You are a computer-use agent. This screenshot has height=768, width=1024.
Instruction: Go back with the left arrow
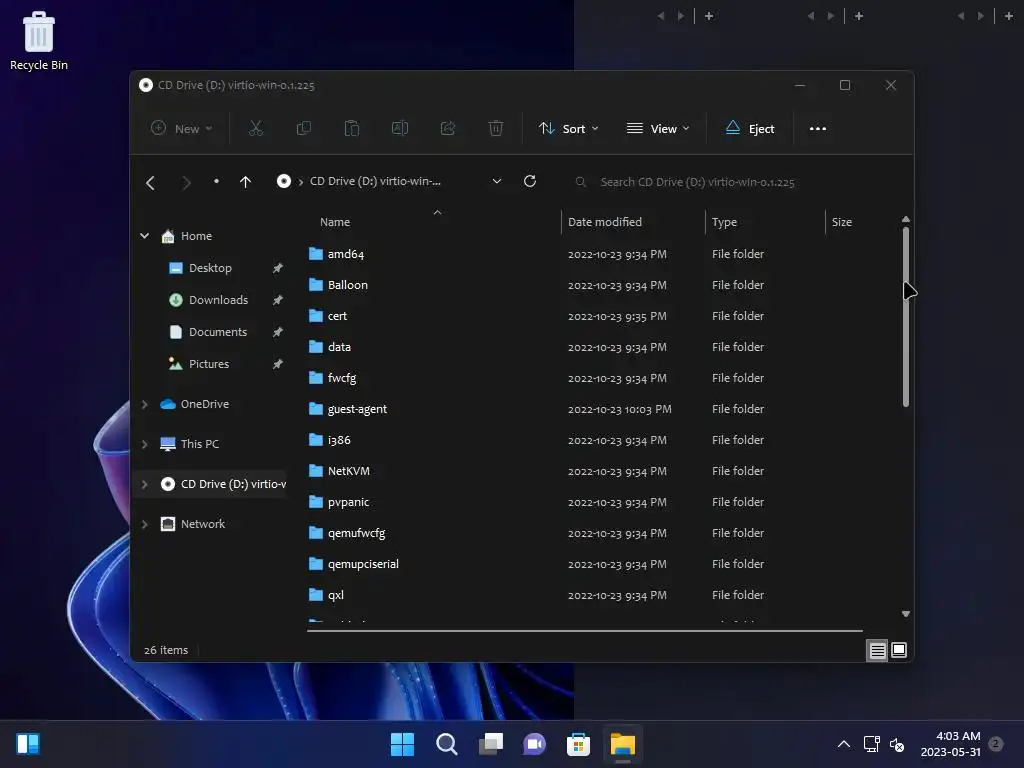click(150, 182)
